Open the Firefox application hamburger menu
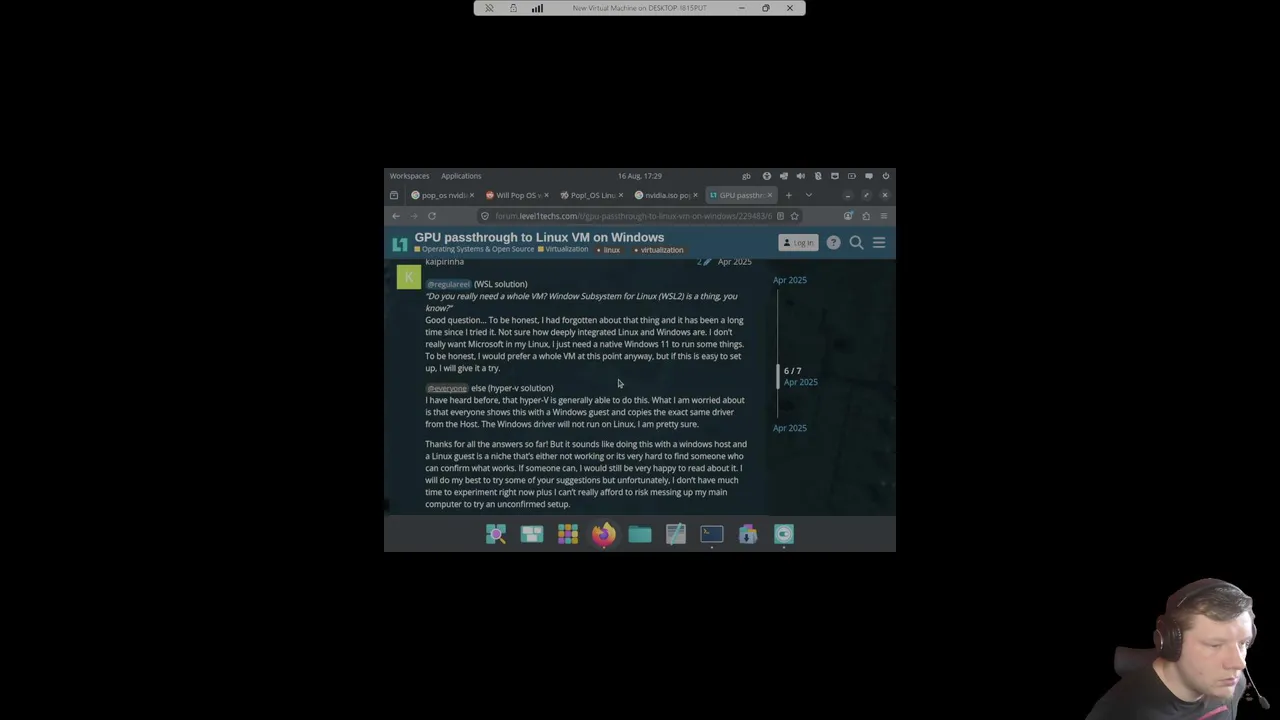The image size is (1280, 720). (x=884, y=216)
